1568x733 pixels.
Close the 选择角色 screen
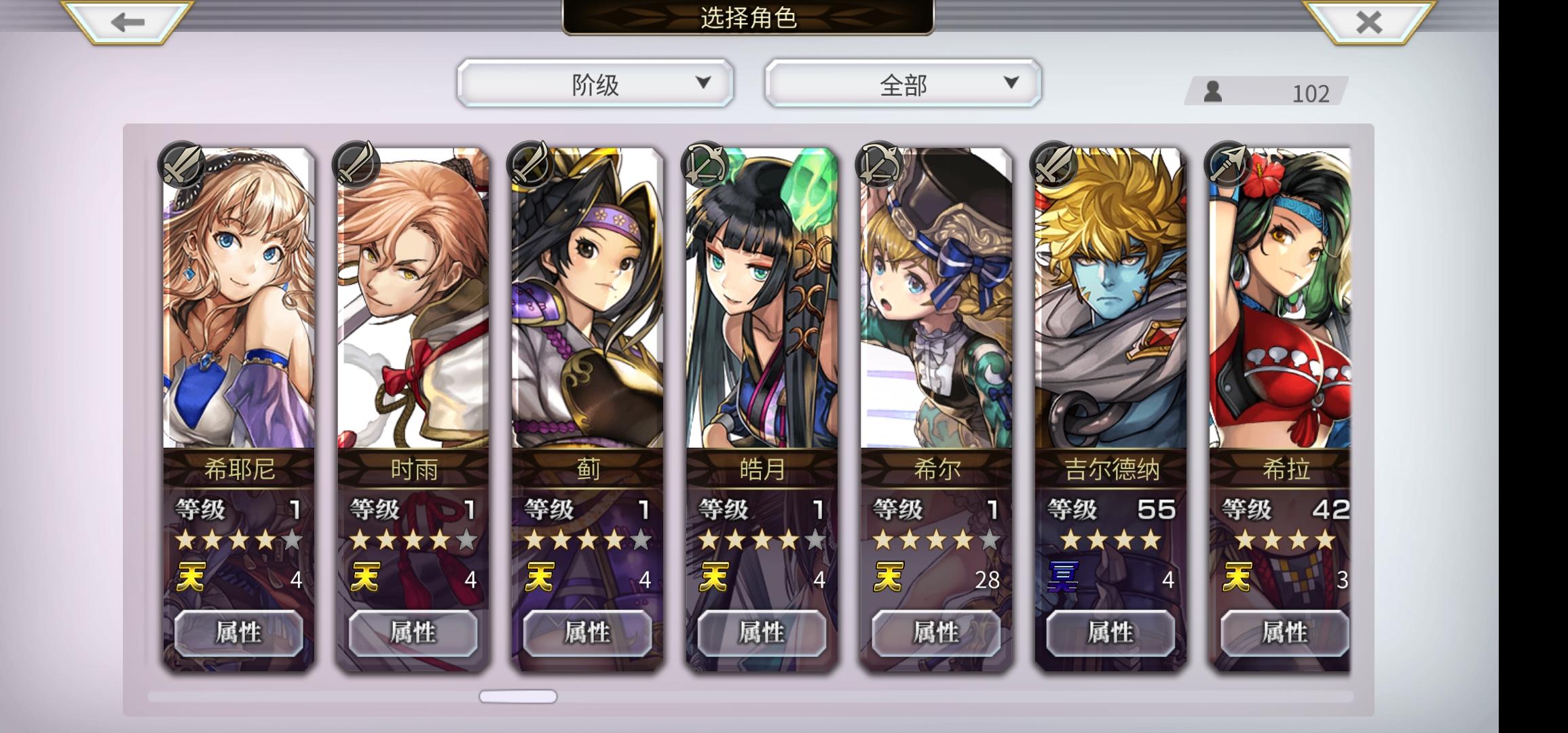(1368, 22)
